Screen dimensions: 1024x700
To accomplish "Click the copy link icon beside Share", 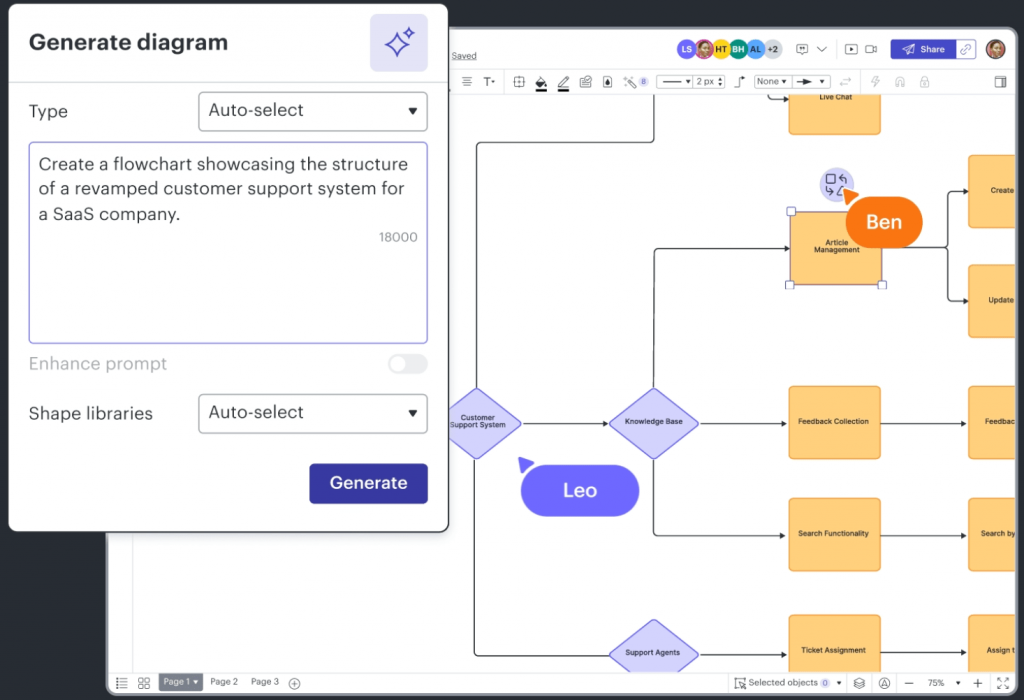I will pyautogui.click(x=966, y=48).
